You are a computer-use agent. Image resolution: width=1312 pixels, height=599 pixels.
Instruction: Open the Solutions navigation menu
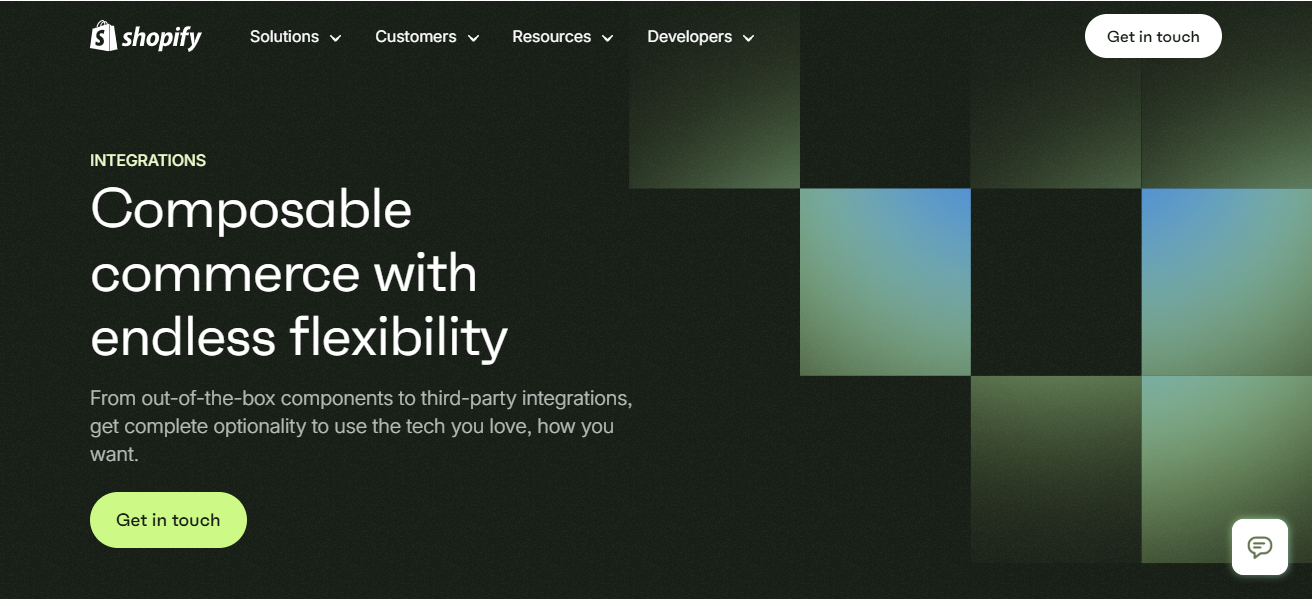[x=284, y=36]
